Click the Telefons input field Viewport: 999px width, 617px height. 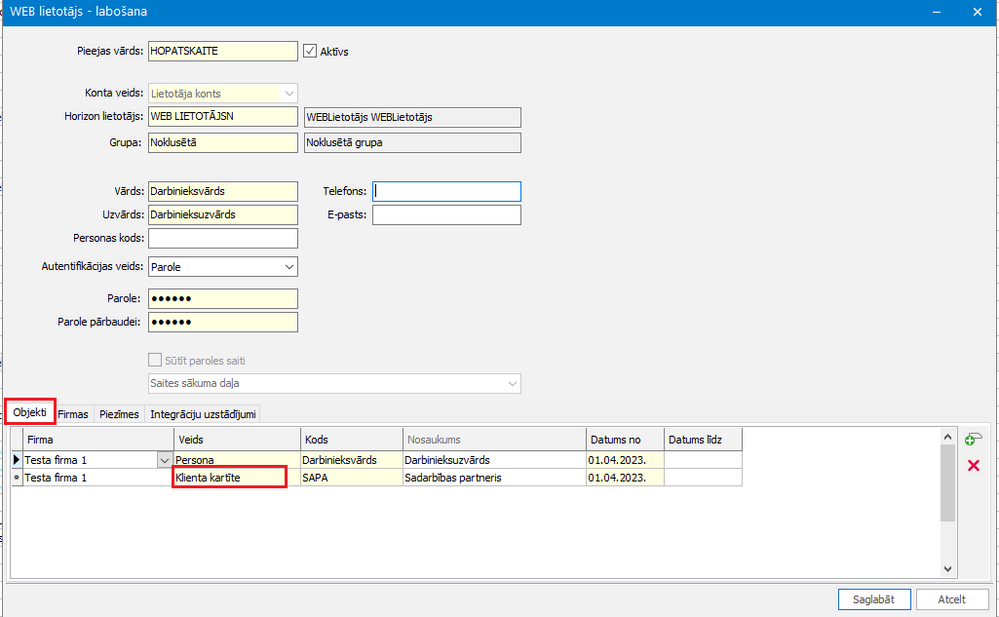(x=446, y=191)
